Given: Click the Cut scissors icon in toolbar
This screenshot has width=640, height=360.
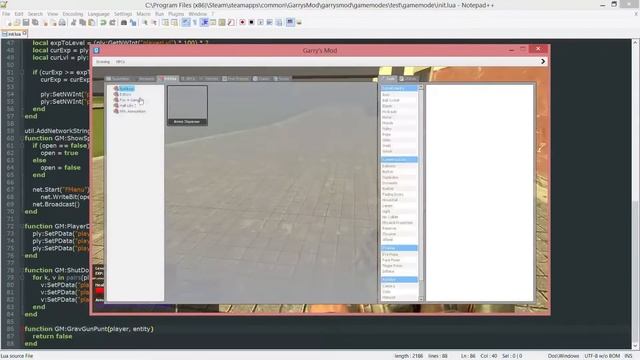Looking at the screenshot, I should click(x=73, y=22).
